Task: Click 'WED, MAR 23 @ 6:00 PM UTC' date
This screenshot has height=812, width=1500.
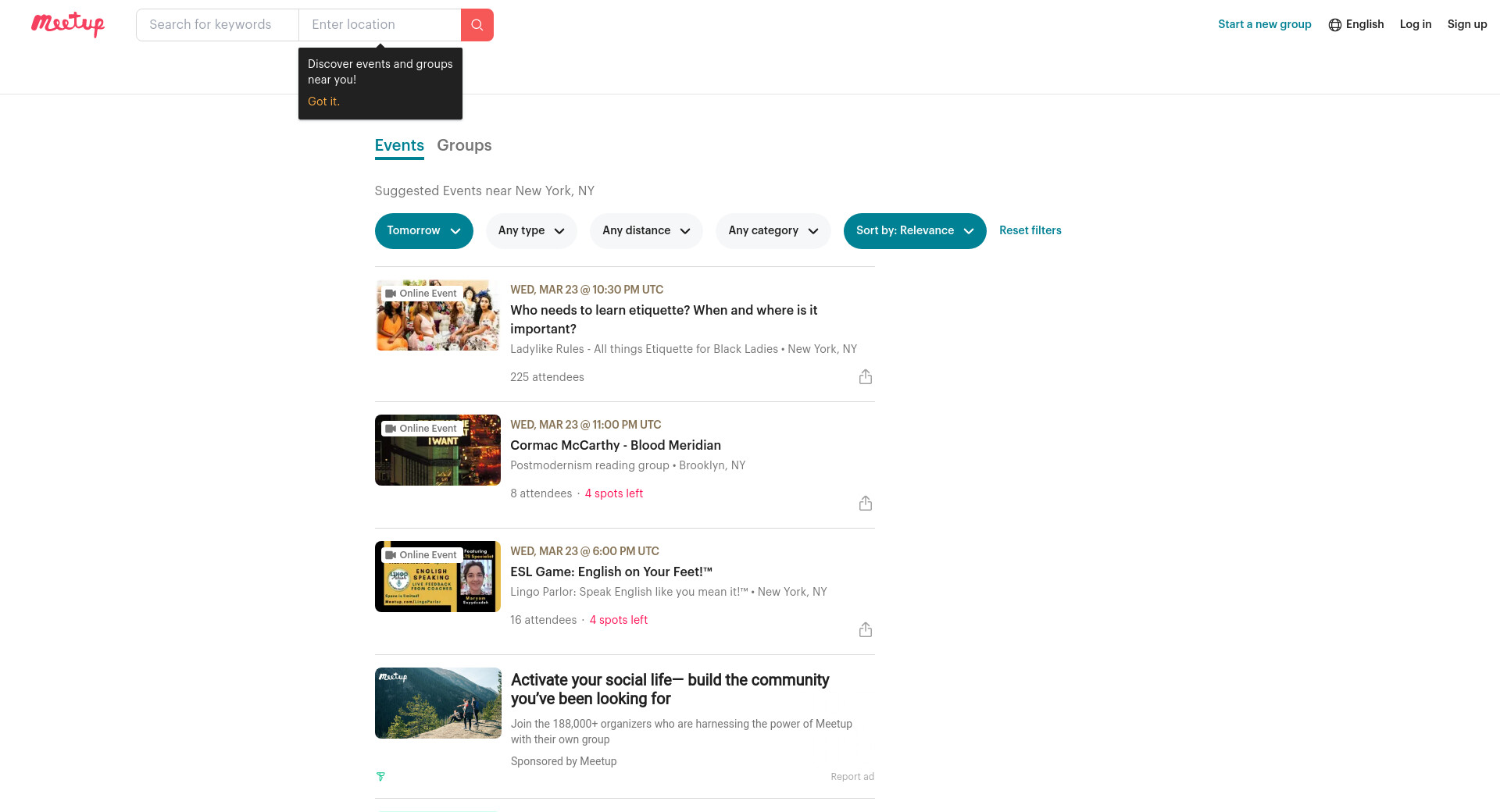Action: (x=584, y=552)
